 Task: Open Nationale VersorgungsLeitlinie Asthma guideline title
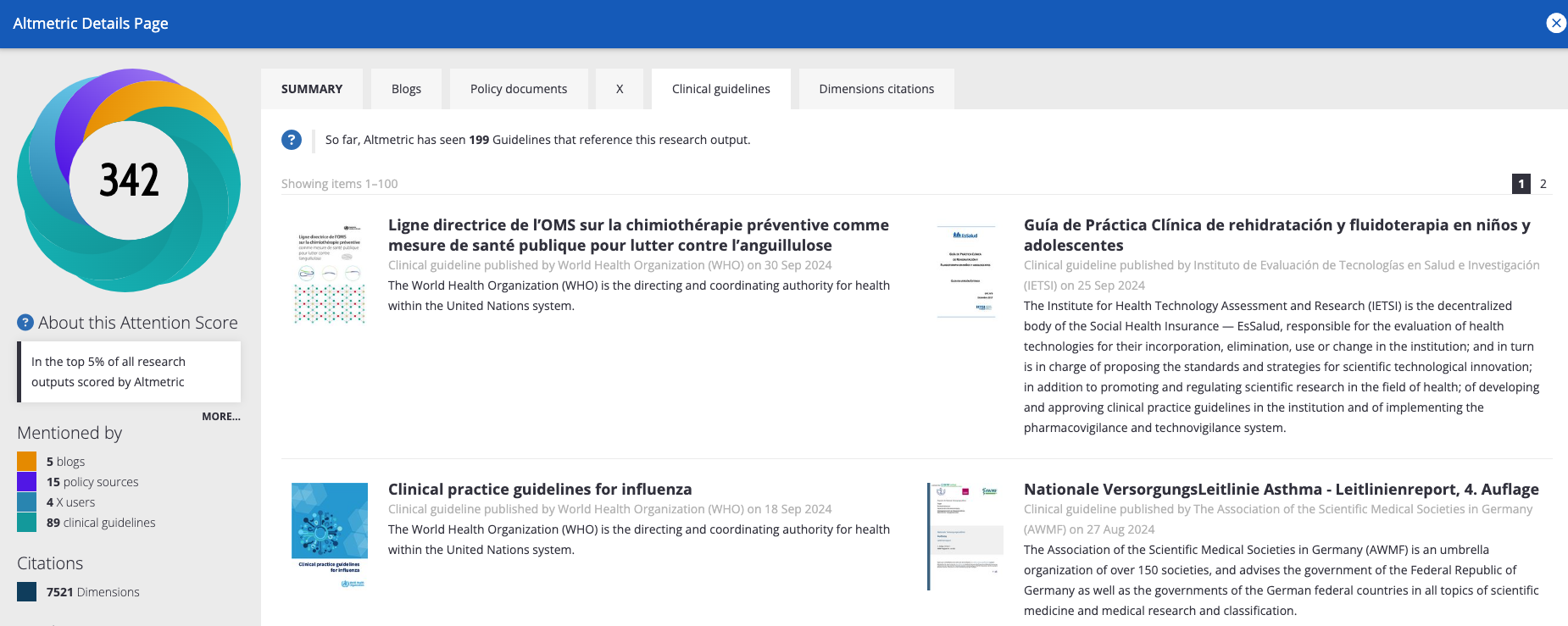1281,490
